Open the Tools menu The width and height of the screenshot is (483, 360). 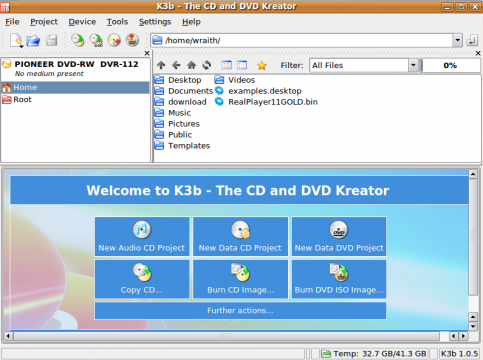117,22
